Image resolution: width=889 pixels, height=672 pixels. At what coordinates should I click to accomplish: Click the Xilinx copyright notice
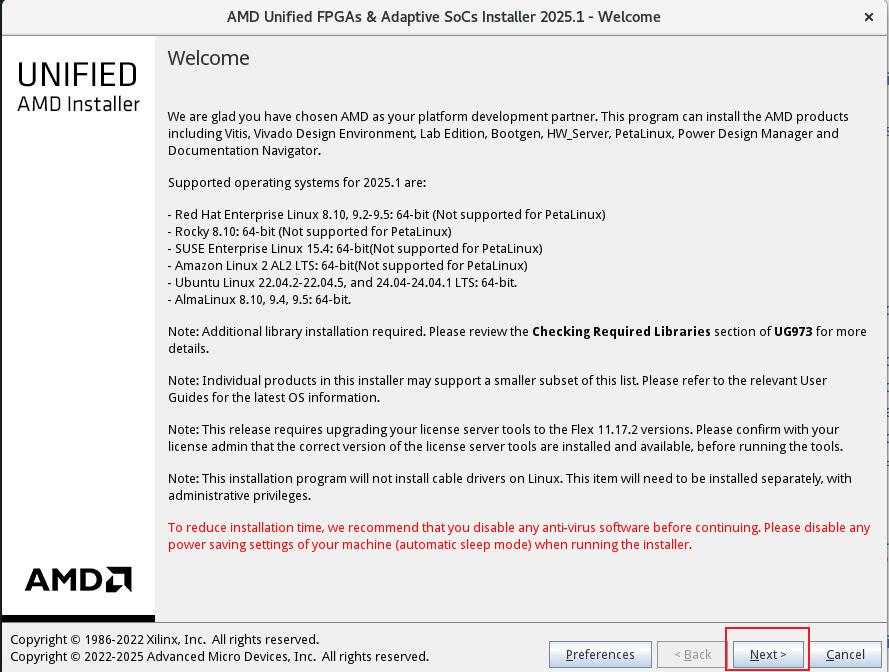[x=164, y=639]
